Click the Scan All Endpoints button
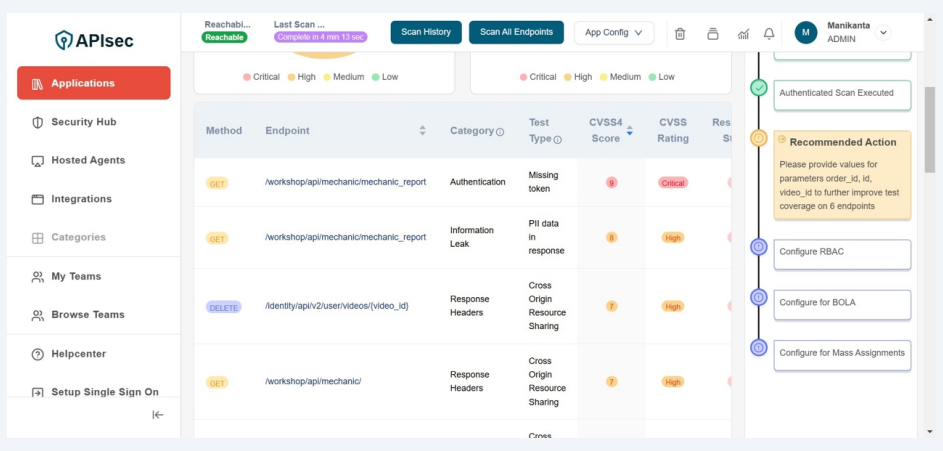 point(516,33)
